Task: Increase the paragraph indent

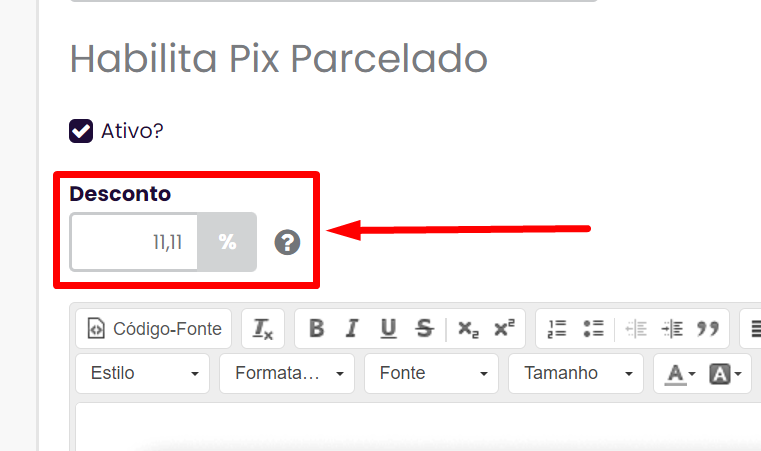Action: (x=672, y=329)
